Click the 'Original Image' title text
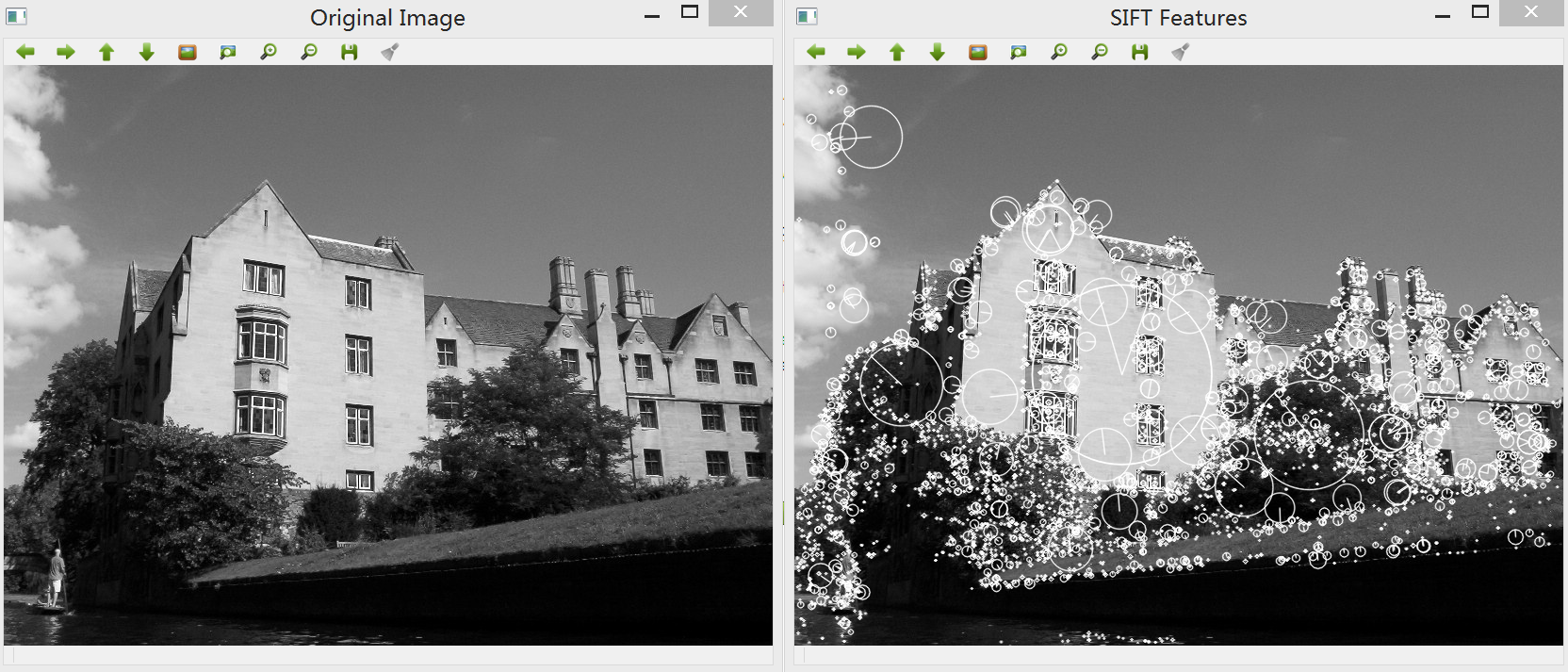 click(387, 18)
